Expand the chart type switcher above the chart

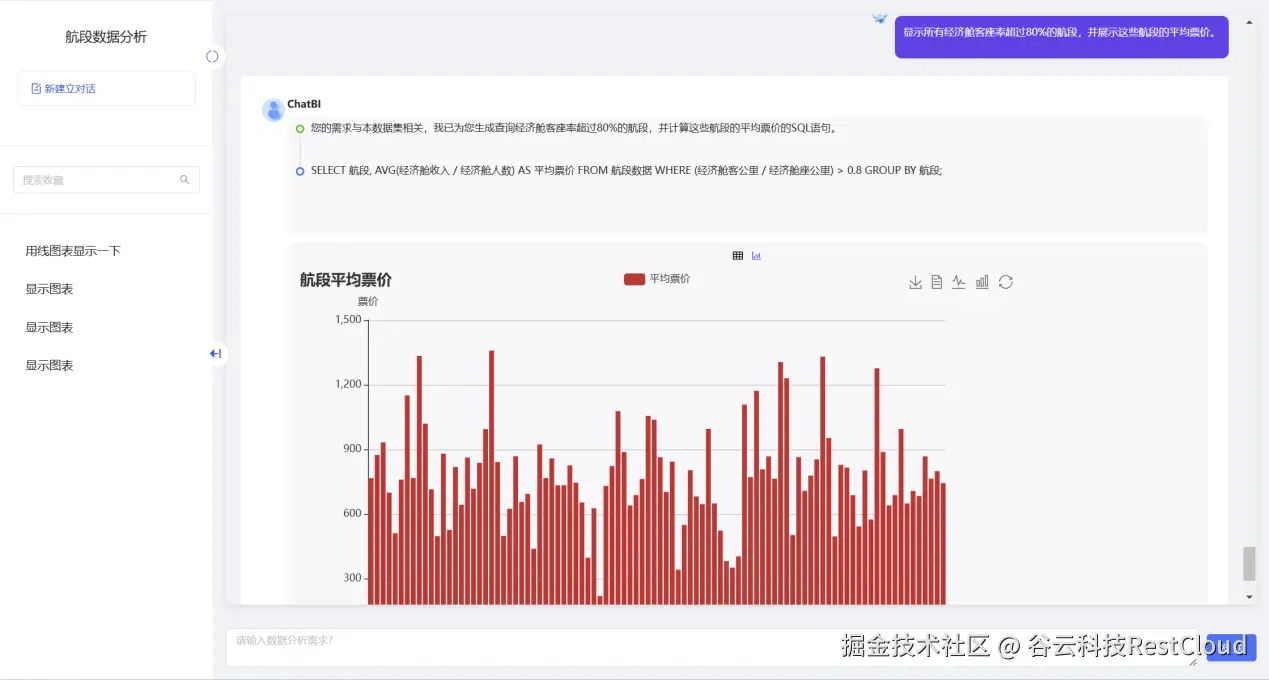coord(747,255)
